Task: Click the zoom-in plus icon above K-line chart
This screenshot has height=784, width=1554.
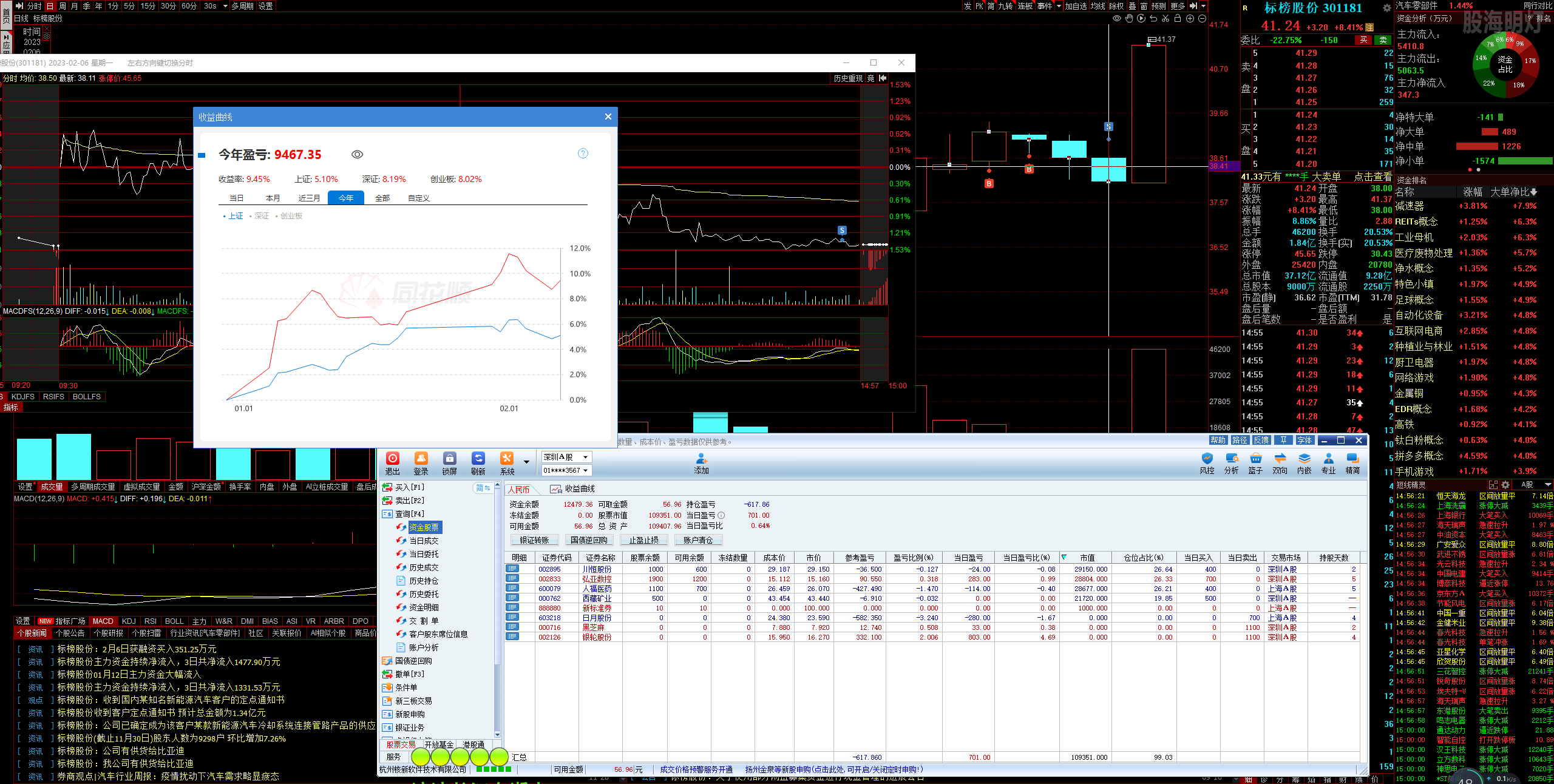Action: pyautogui.click(x=1190, y=18)
